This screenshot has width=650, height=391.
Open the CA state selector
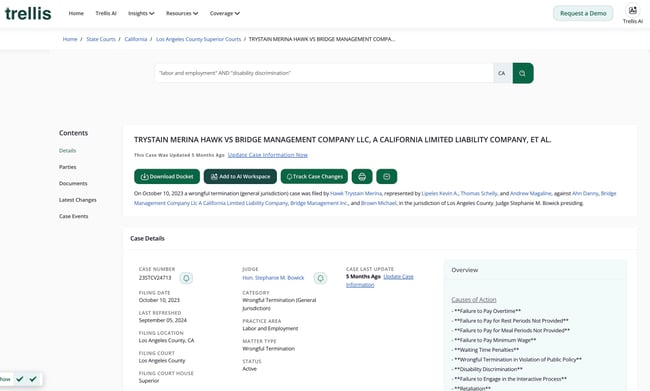[502, 73]
